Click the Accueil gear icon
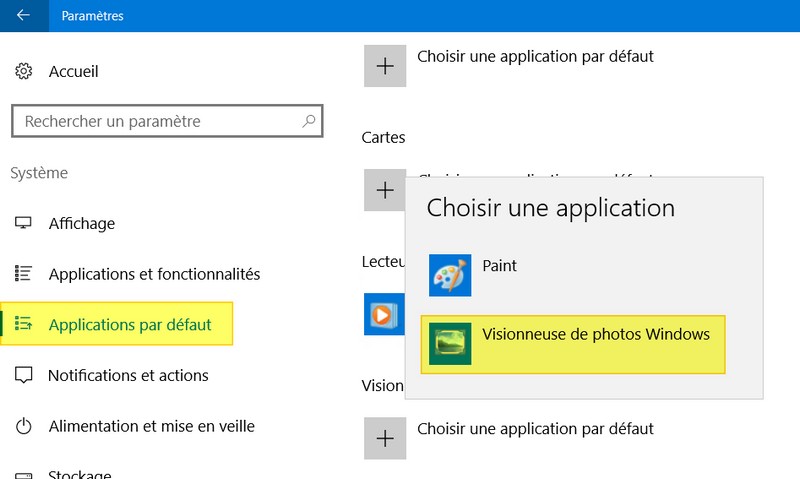This screenshot has height=479, width=800. pos(24,72)
